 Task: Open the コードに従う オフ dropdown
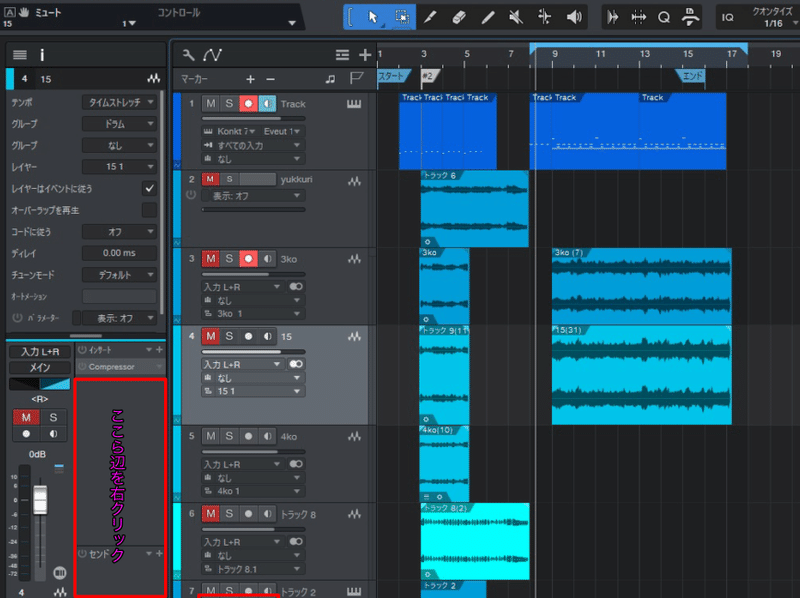tap(119, 232)
